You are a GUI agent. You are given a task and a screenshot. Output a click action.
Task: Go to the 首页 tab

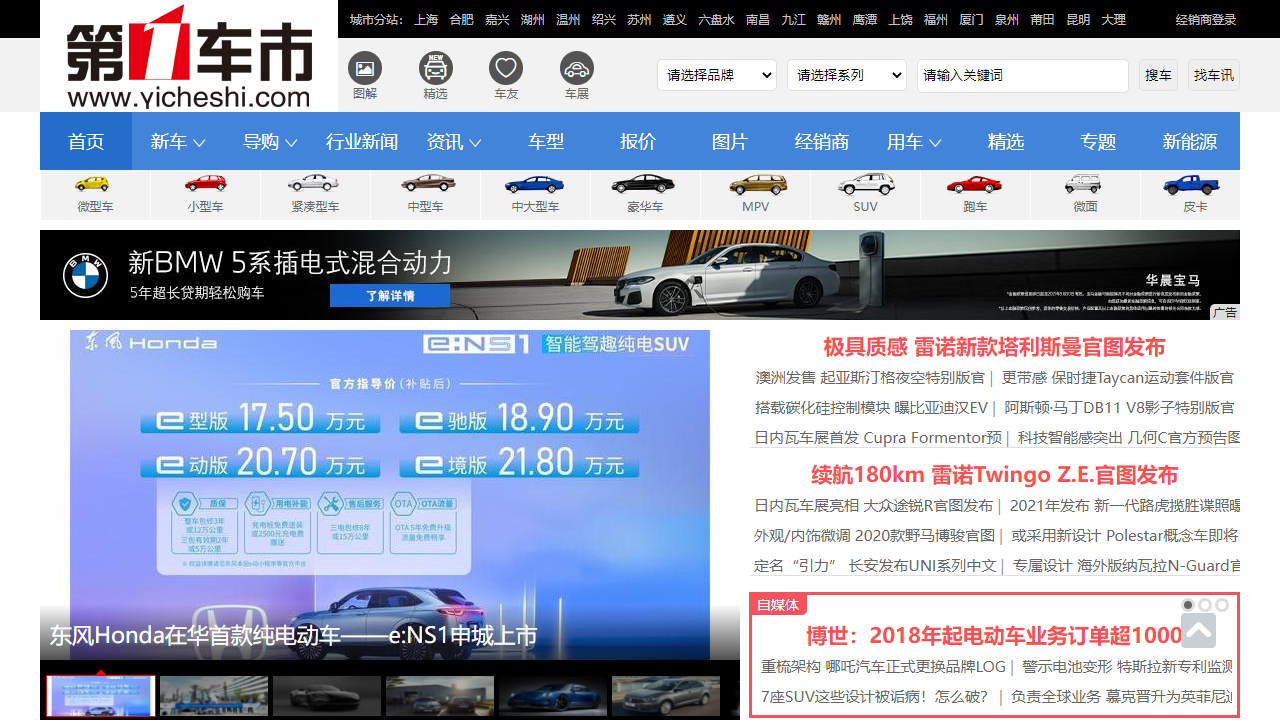click(x=86, y=142)
